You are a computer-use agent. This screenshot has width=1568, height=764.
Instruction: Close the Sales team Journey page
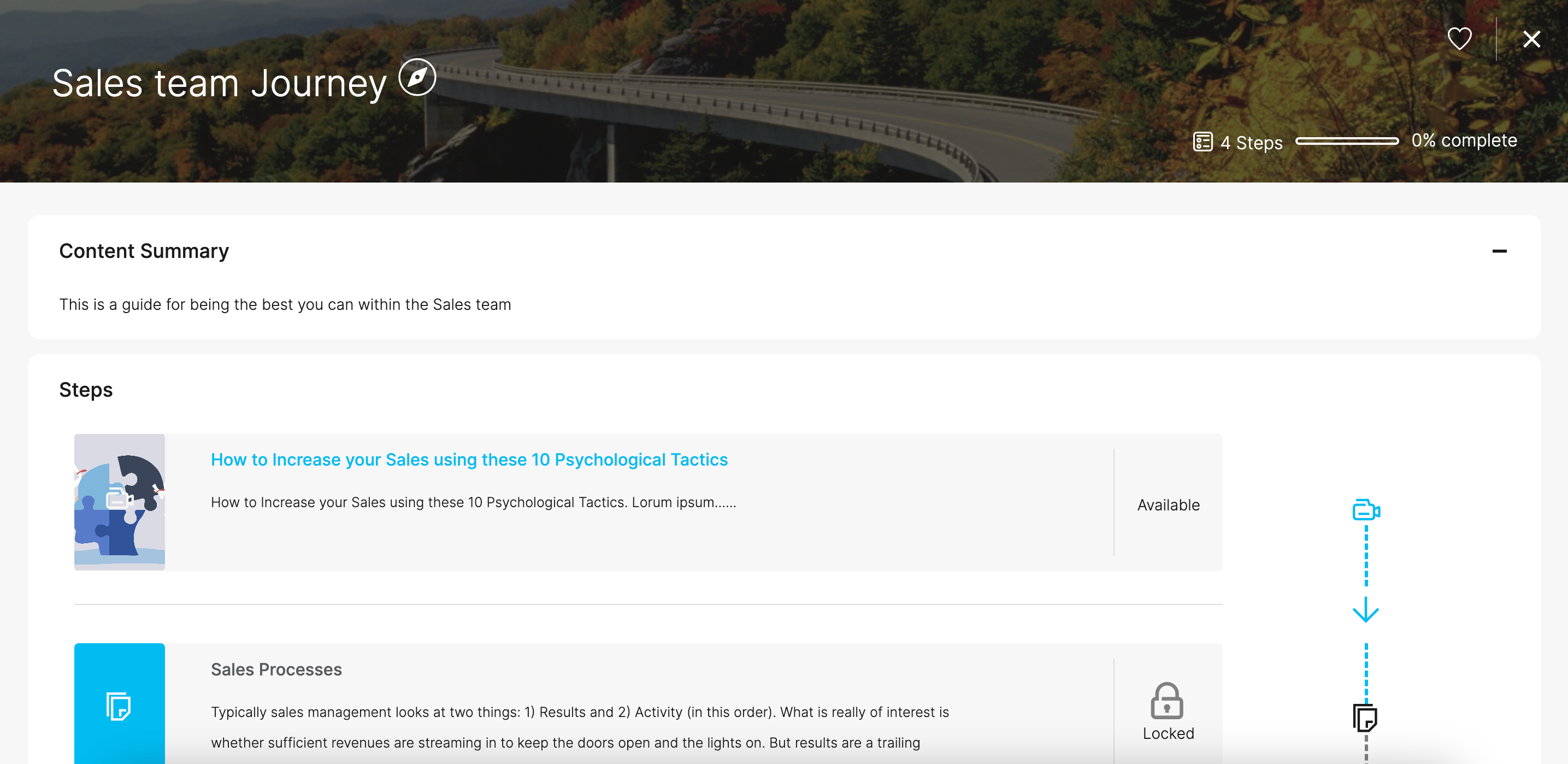tap(1531, 39)
